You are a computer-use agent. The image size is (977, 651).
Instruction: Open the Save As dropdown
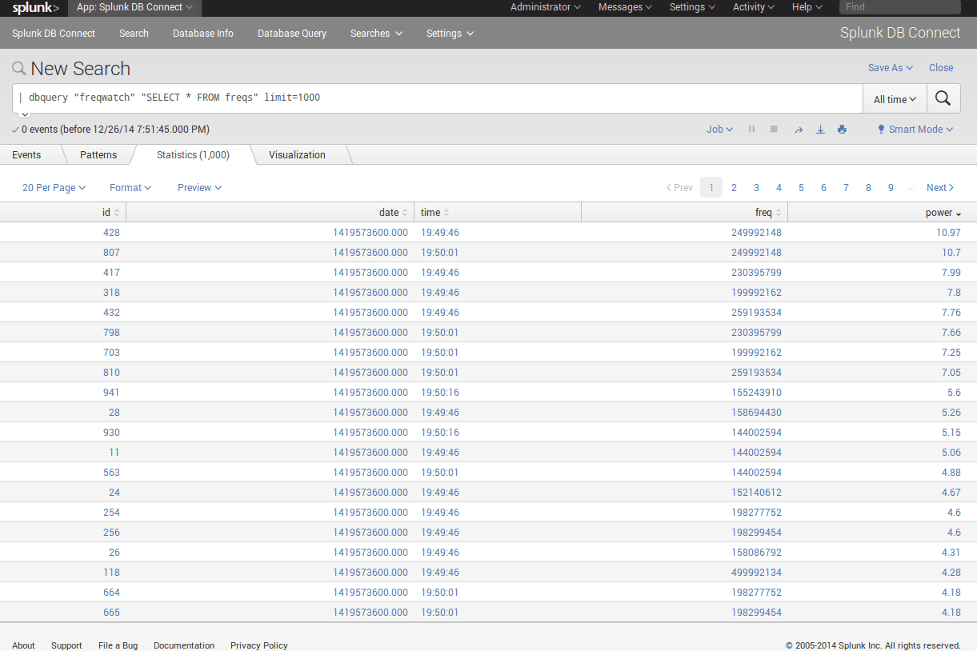pos(890,67)
